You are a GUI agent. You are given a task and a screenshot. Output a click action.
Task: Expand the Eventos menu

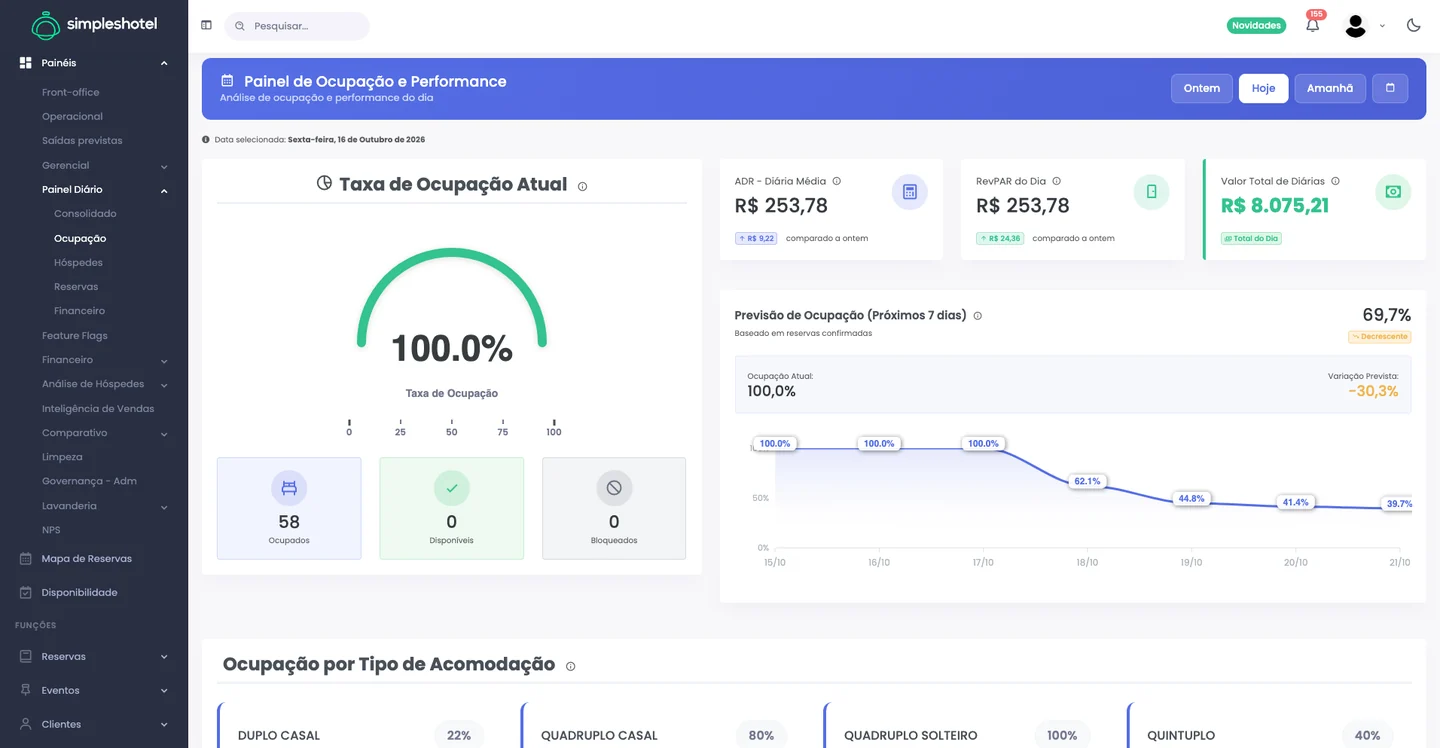(x=164, y=691)
